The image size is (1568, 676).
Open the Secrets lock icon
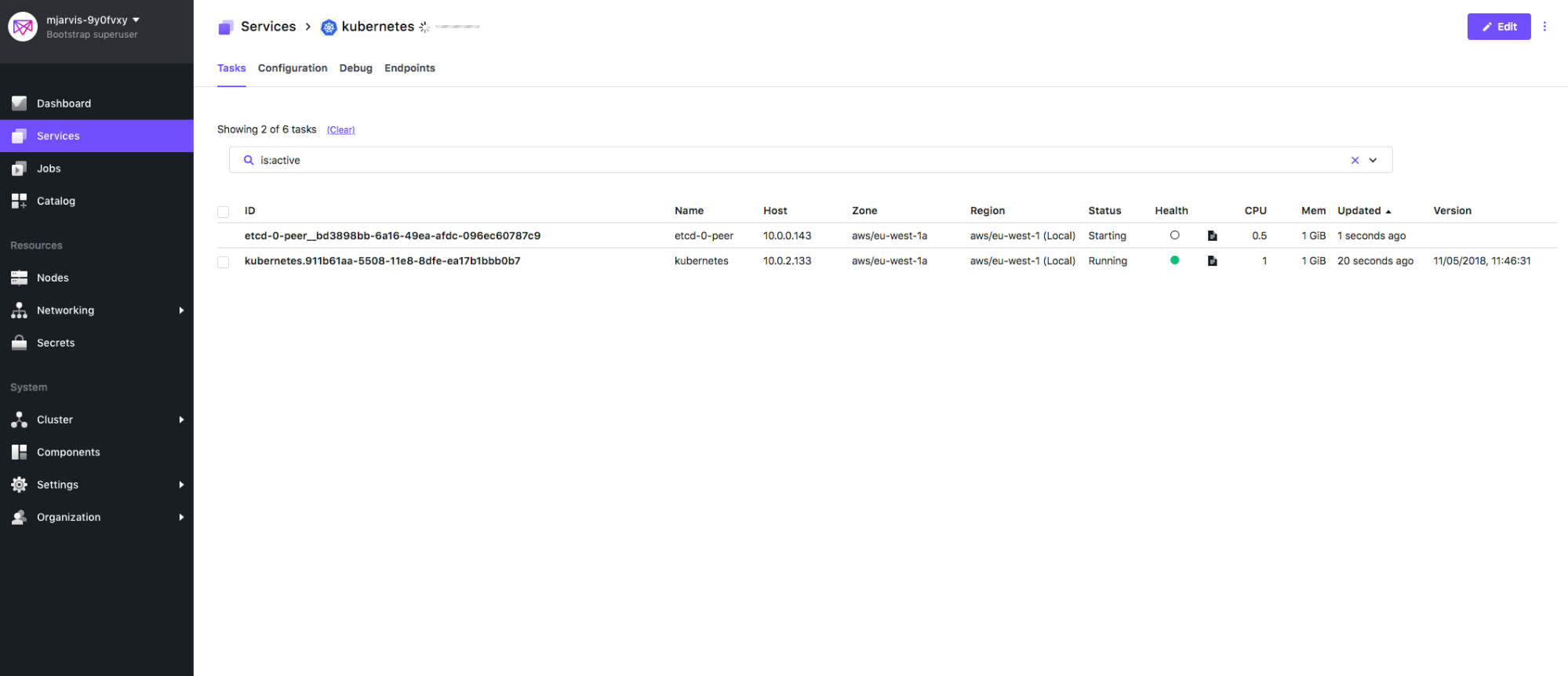point(20,343)
